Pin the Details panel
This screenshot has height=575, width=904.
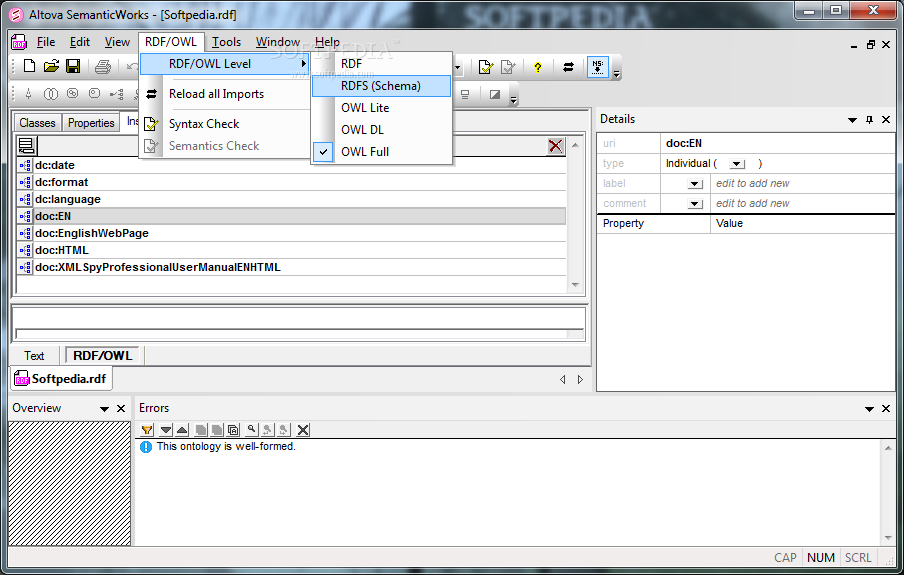coord(869,119)
